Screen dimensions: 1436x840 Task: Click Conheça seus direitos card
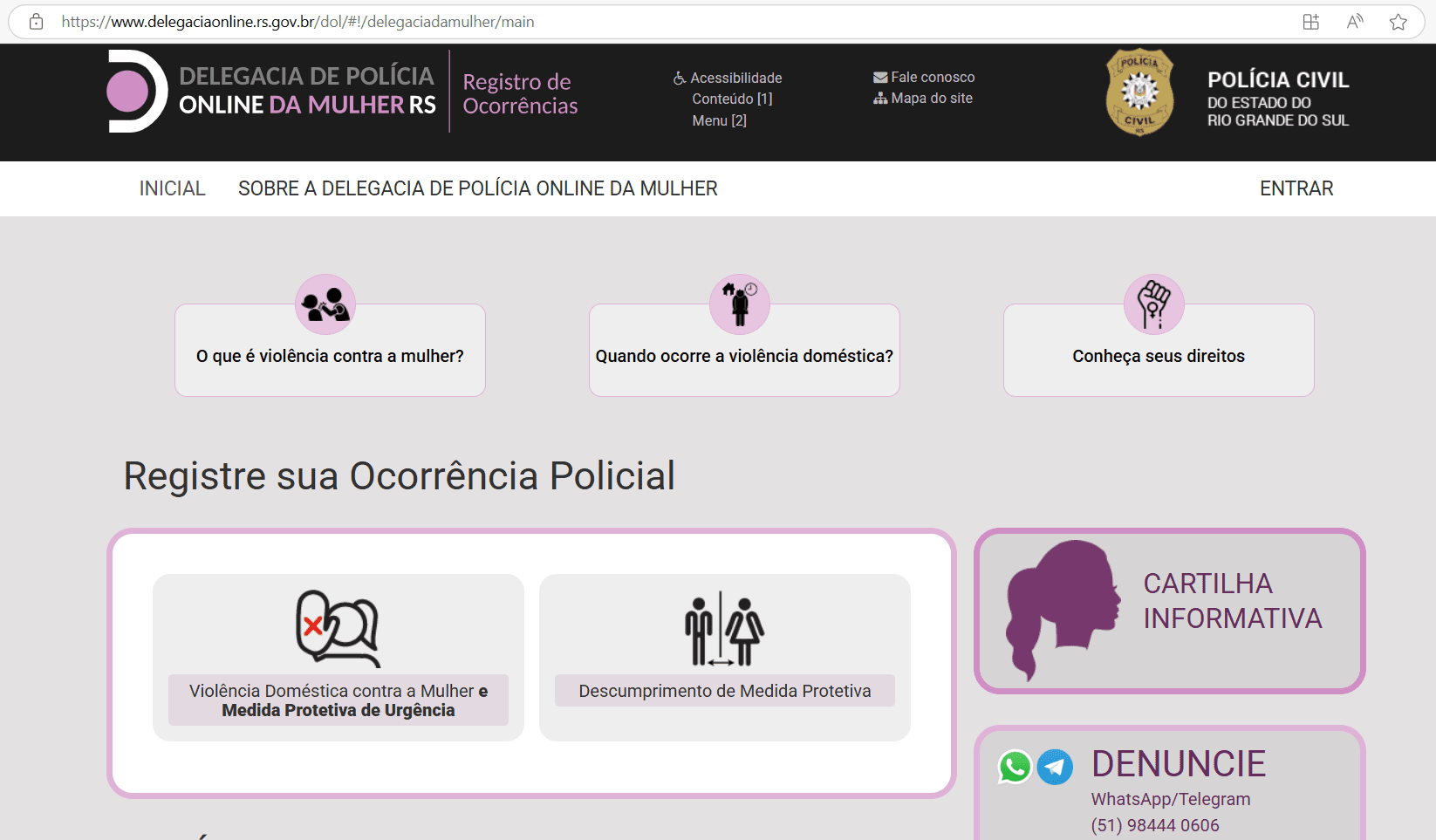pos(1158,356)
